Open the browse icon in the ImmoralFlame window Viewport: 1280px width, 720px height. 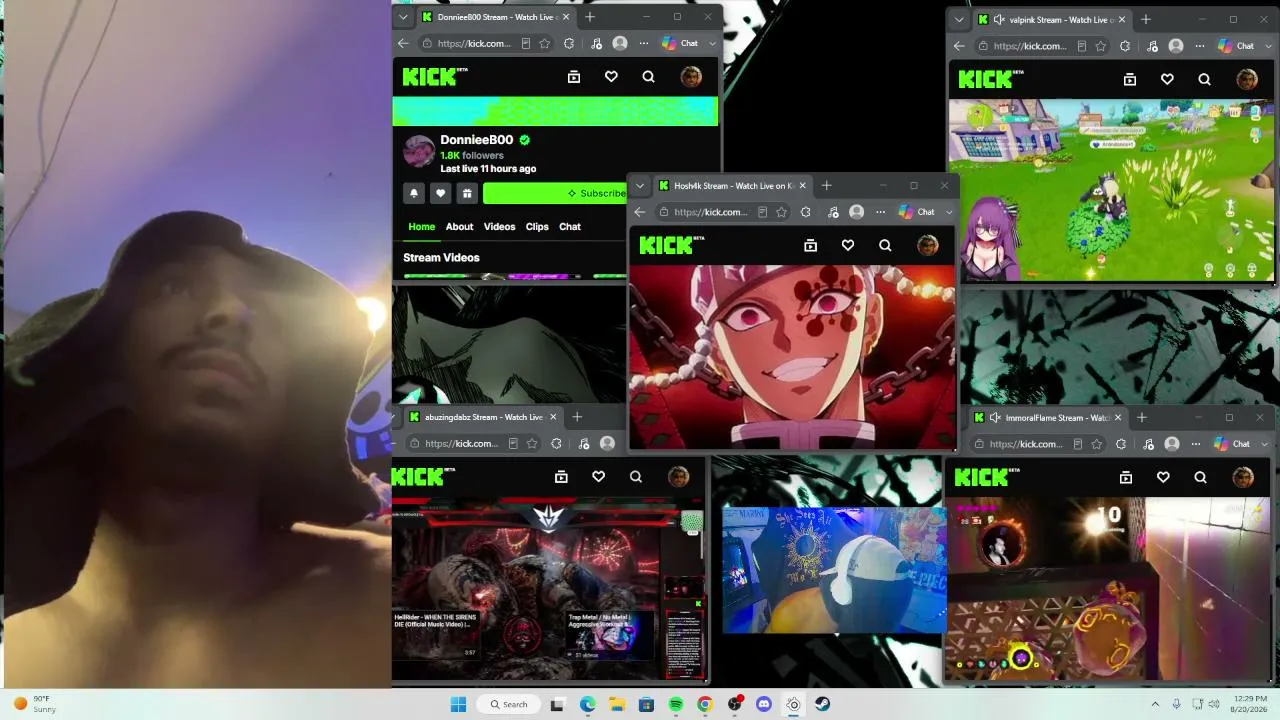click(x=1126, y=478)
